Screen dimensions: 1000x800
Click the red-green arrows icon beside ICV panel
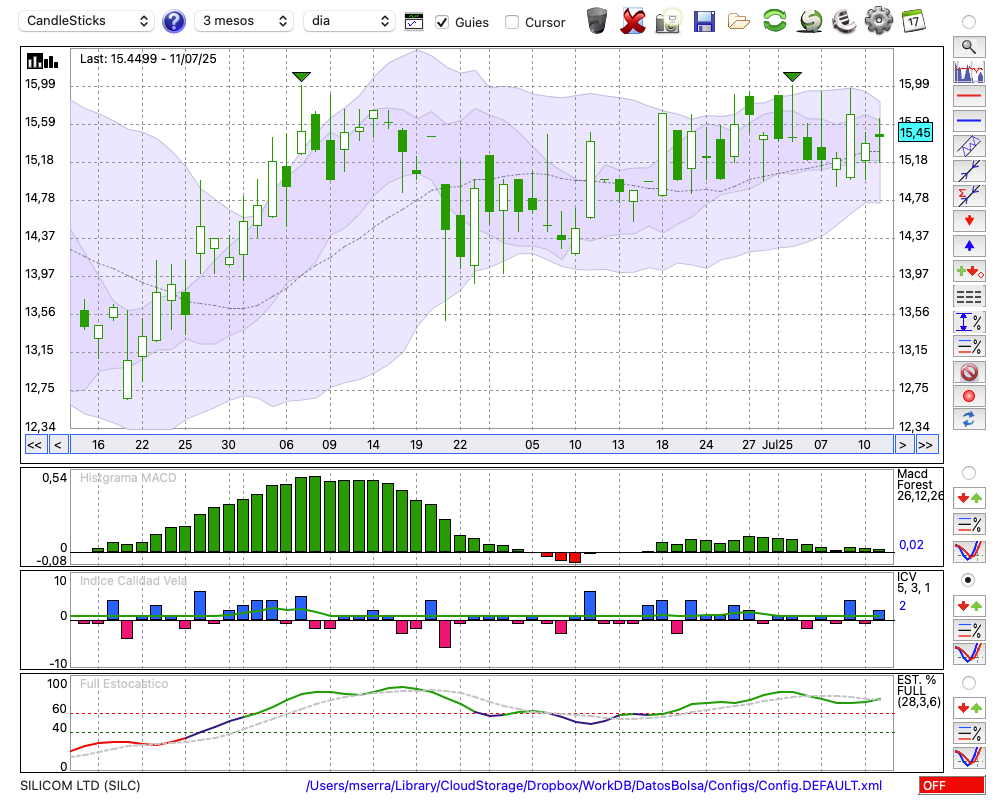pyautogui.click(x=969, y=605)
